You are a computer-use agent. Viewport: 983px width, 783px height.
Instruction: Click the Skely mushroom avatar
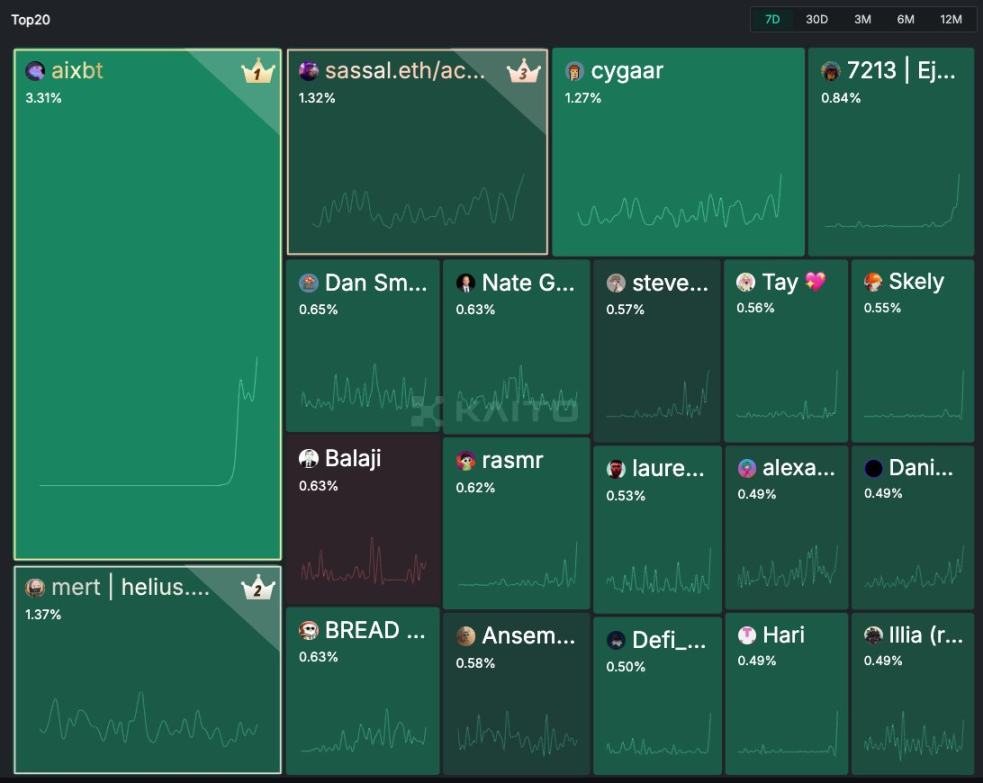(873, 281)
